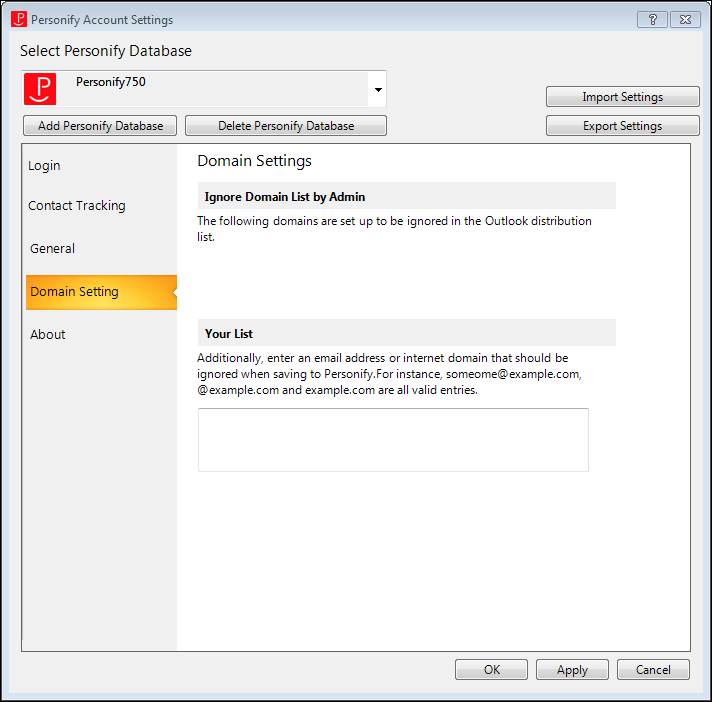Select the Domain Setting tab

[101, 292]
